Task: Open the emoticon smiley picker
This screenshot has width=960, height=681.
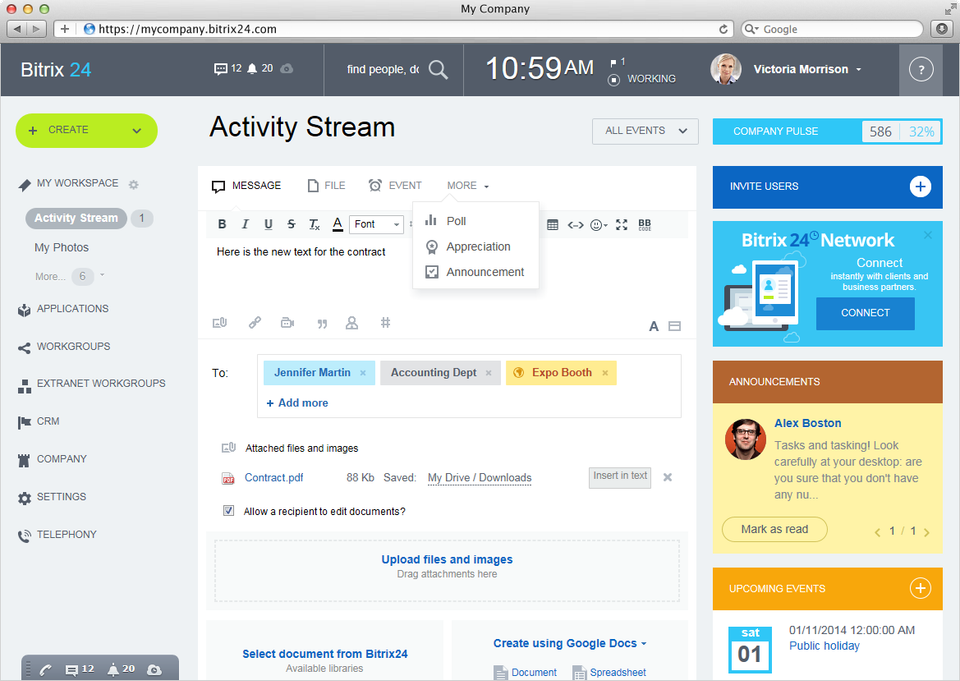Action: pos(598,225)
